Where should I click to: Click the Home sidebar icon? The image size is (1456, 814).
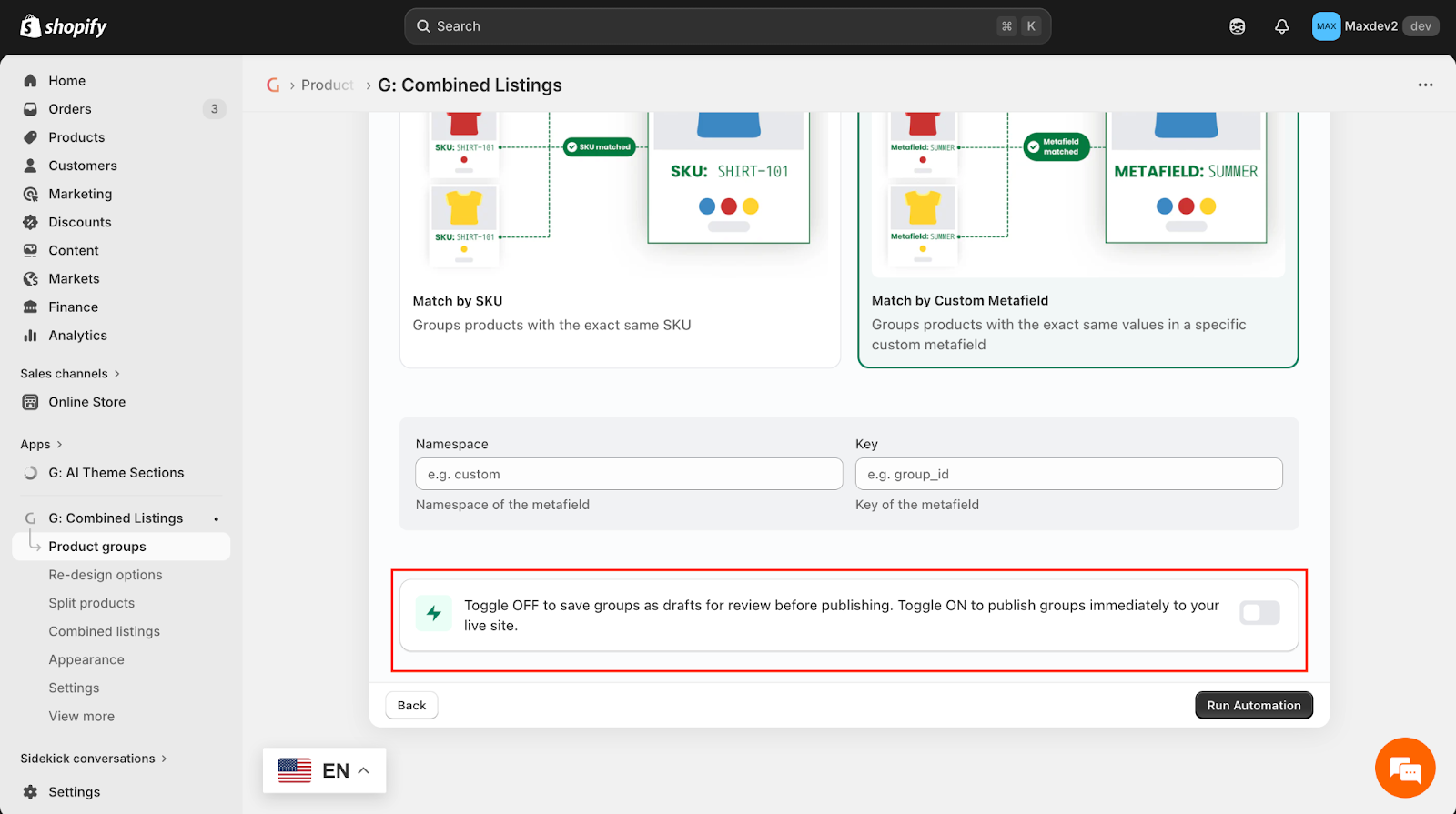30,81
